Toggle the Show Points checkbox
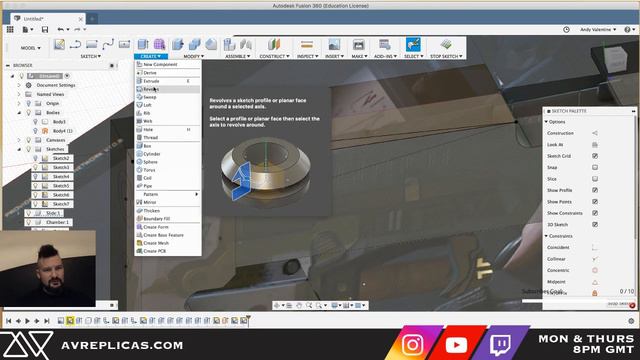This screenshot has height=360, width=640. (x=595, y=202)
